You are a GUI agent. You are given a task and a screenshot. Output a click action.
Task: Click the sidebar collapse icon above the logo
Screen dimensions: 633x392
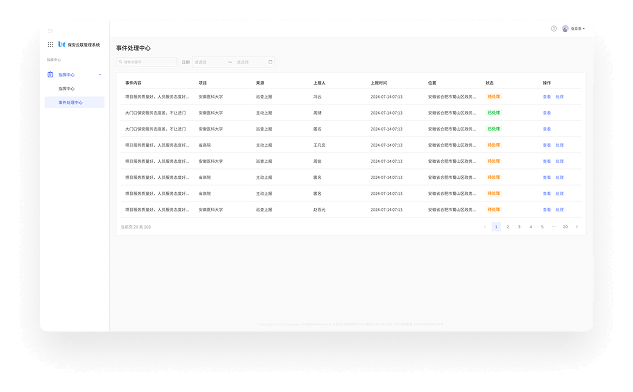(50, 31)
